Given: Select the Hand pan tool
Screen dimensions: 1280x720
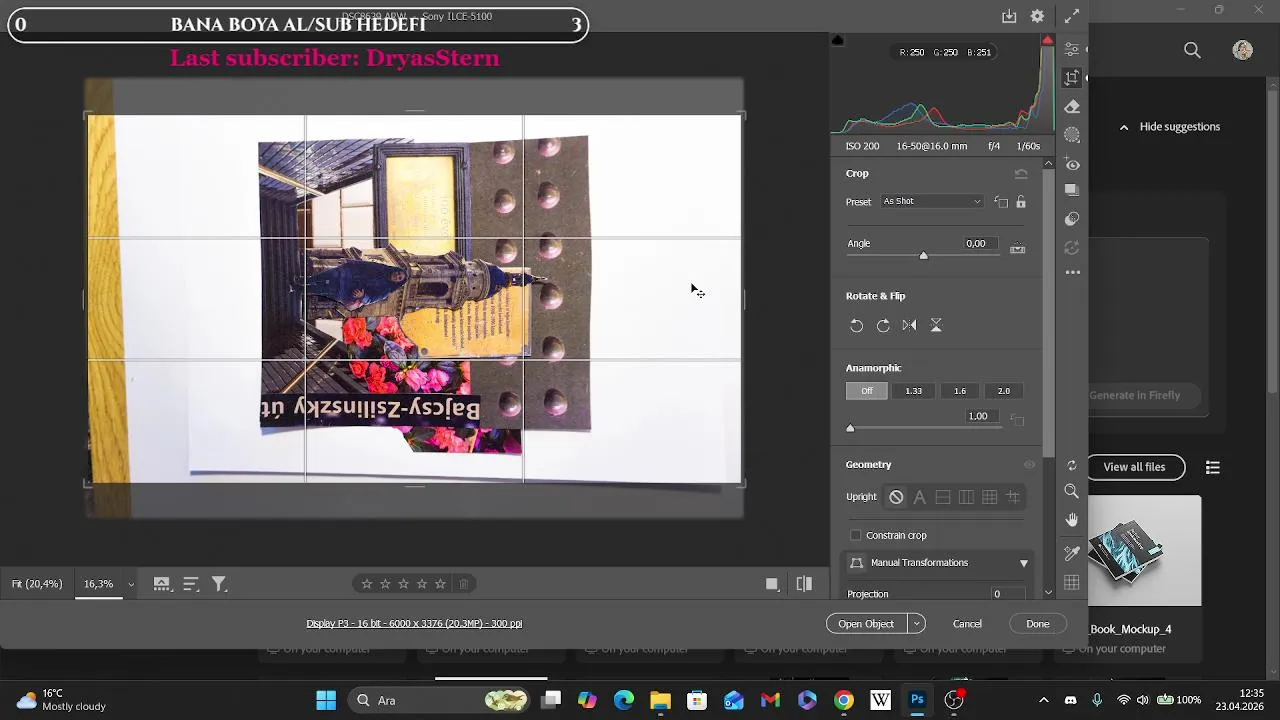Looking at the screenshot, I should (1072, 520).
